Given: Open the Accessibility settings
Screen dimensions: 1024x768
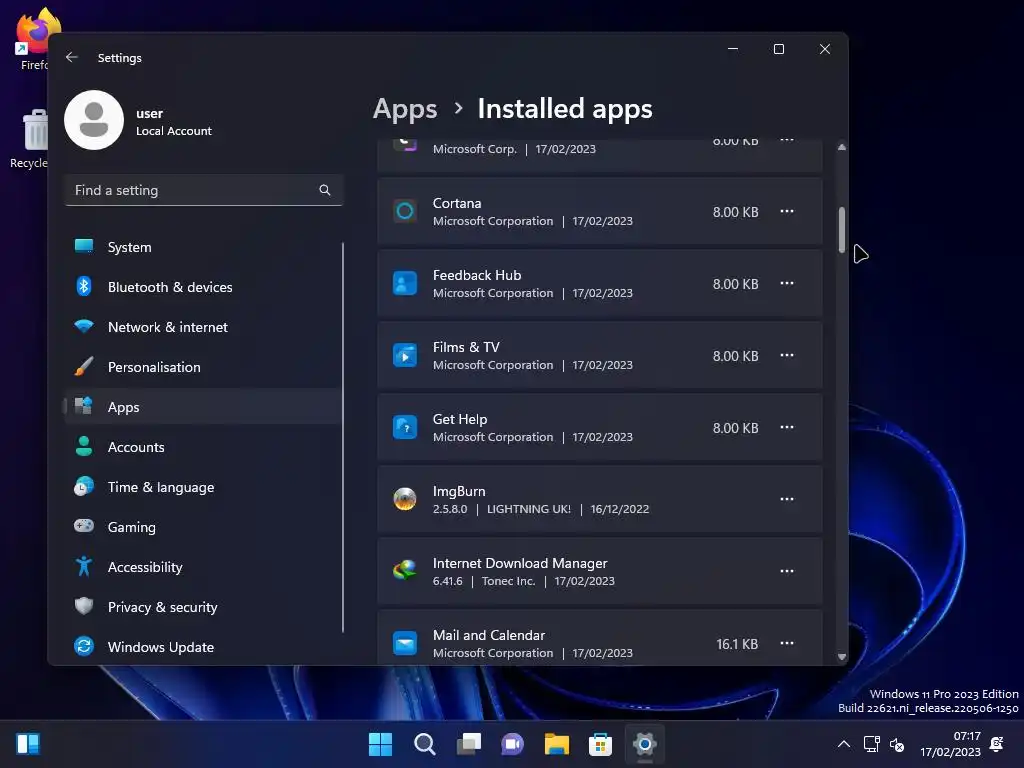Looking at the screenshot, I should click(203, 567).
